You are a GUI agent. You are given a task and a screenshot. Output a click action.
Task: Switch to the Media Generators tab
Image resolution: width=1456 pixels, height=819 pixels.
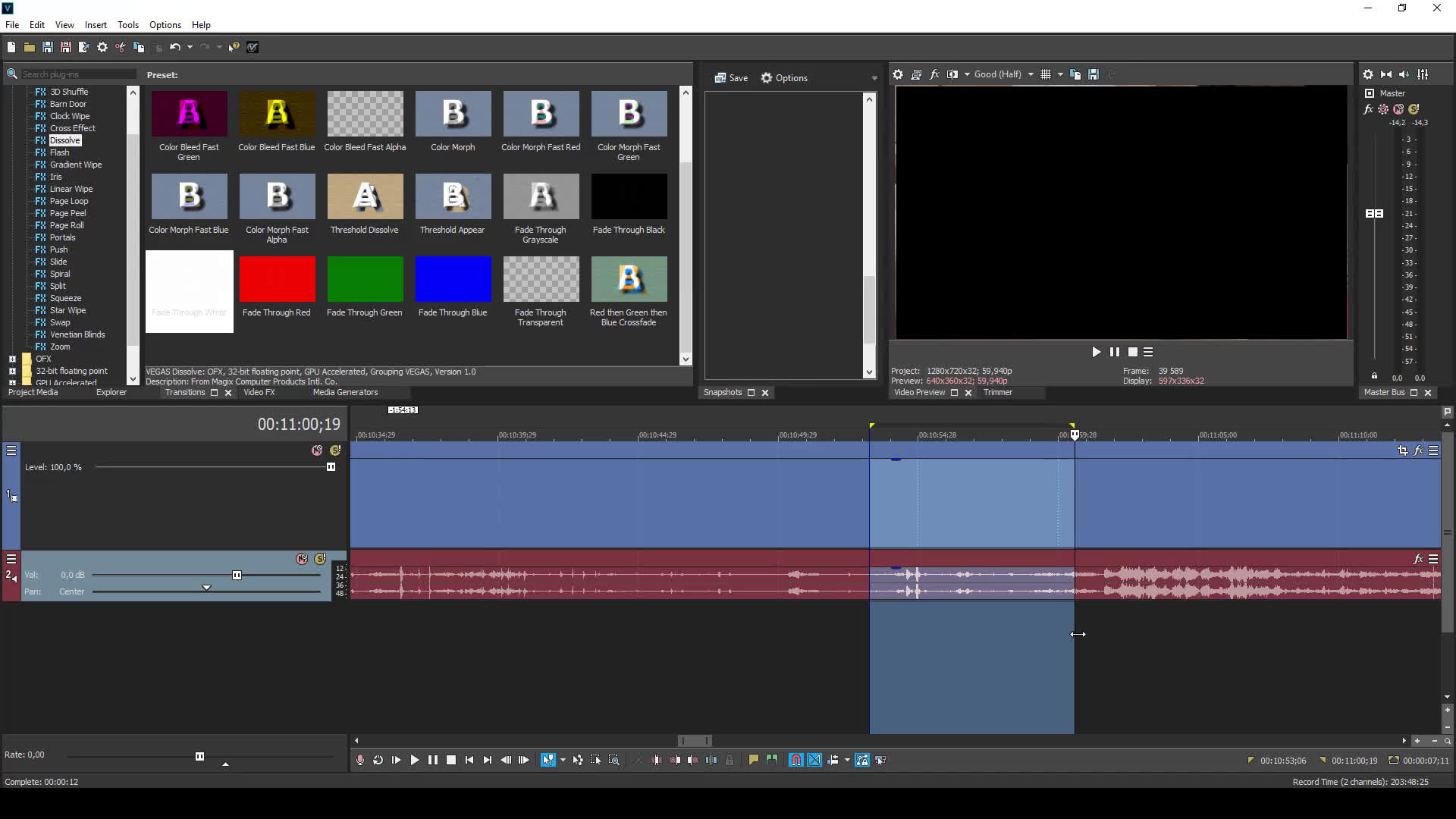(x=345, y=392)
